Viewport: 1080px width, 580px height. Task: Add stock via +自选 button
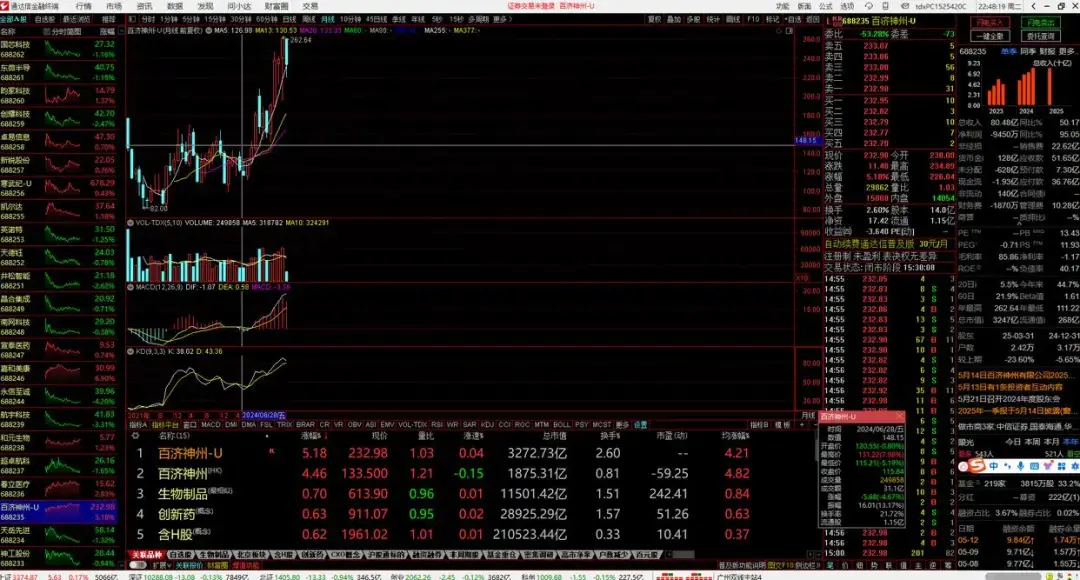[793, 19]
